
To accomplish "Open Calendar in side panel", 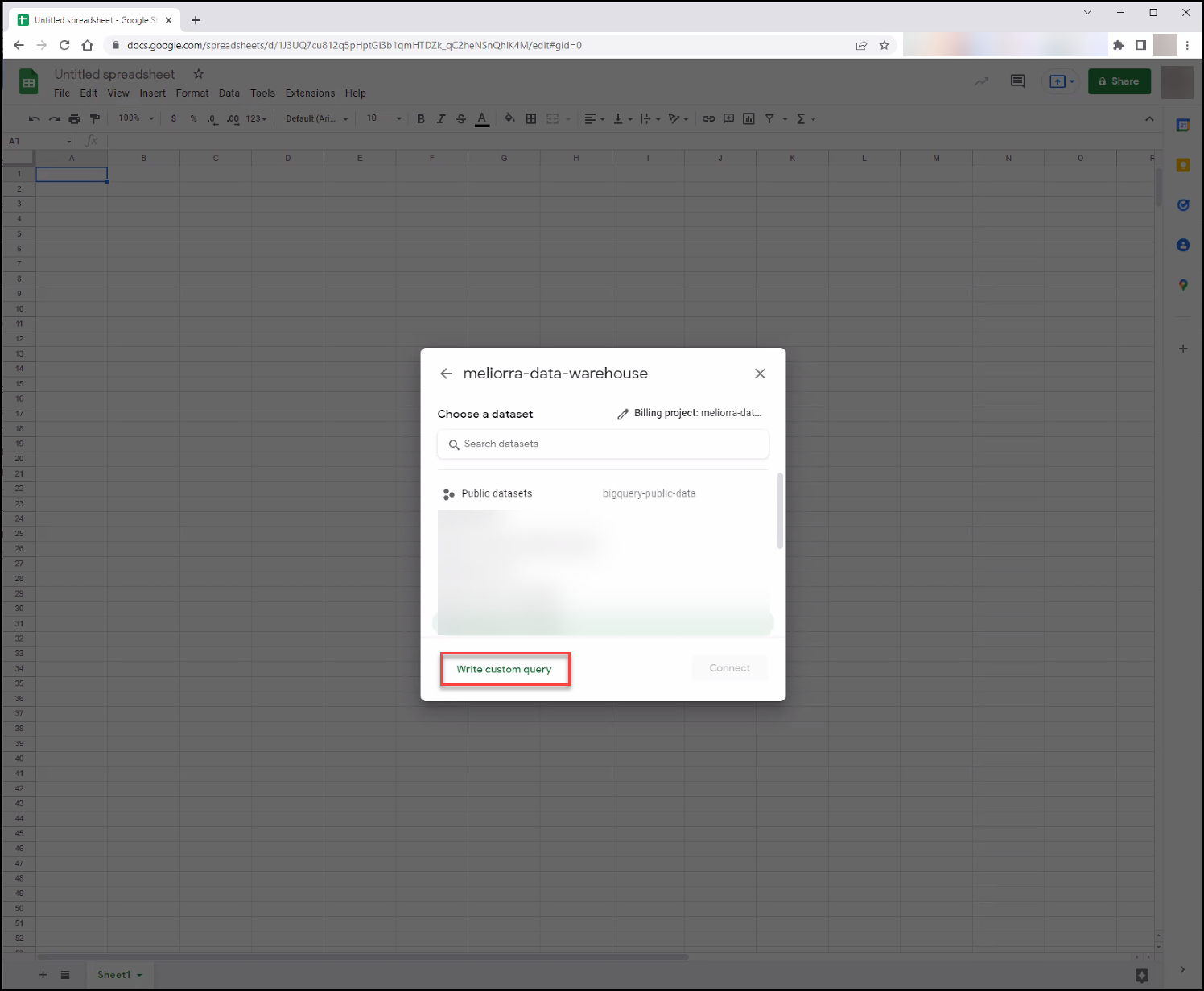I will click(1183, 125).
